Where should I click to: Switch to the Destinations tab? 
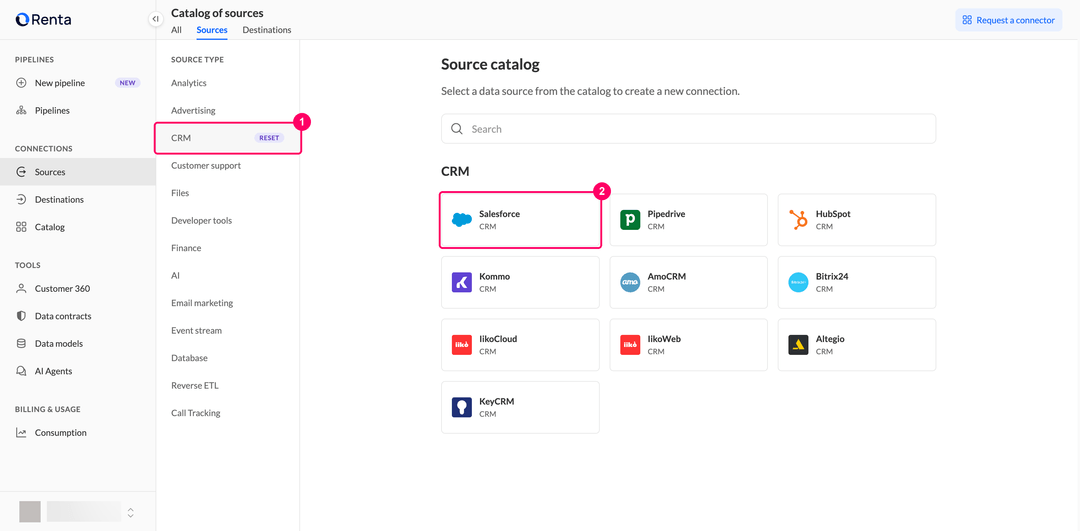point(267,30)
